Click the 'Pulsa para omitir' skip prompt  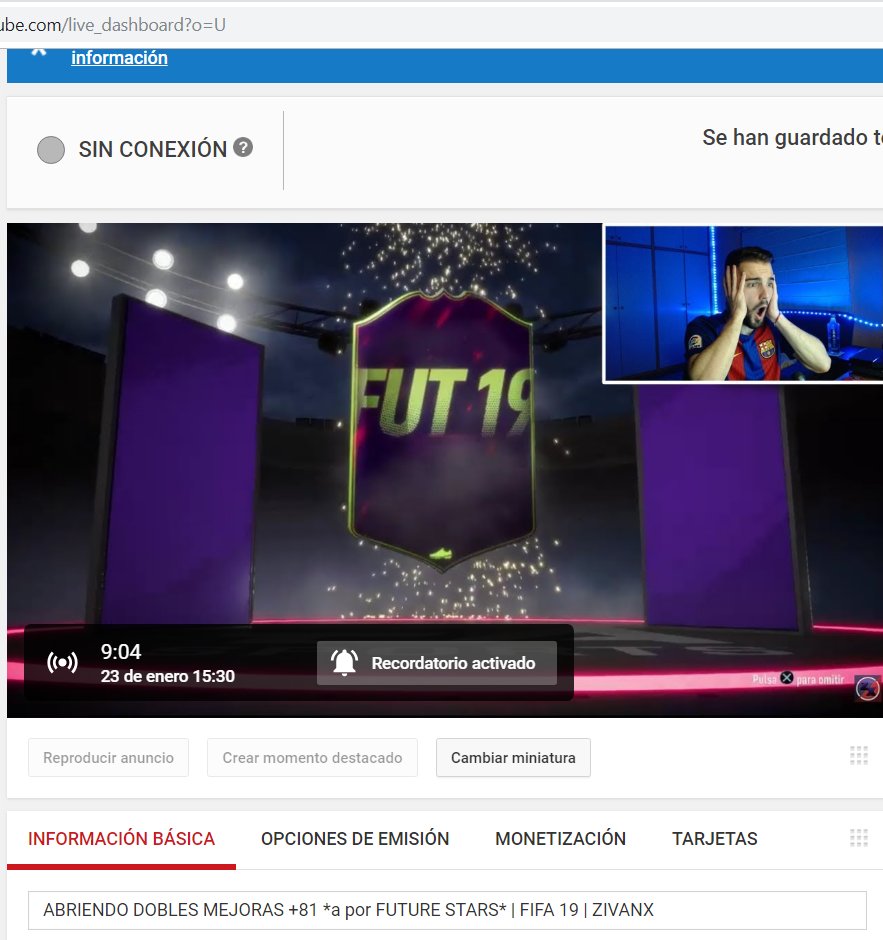pyautogui.click(x=798, y=679)
